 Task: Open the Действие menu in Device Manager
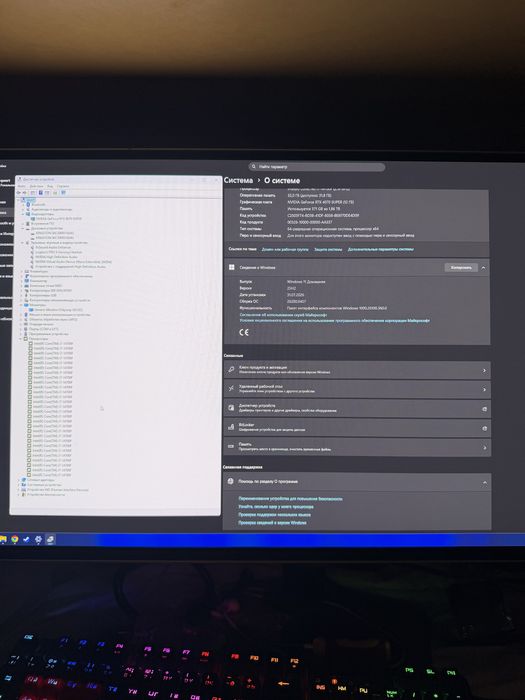[37, 186]
